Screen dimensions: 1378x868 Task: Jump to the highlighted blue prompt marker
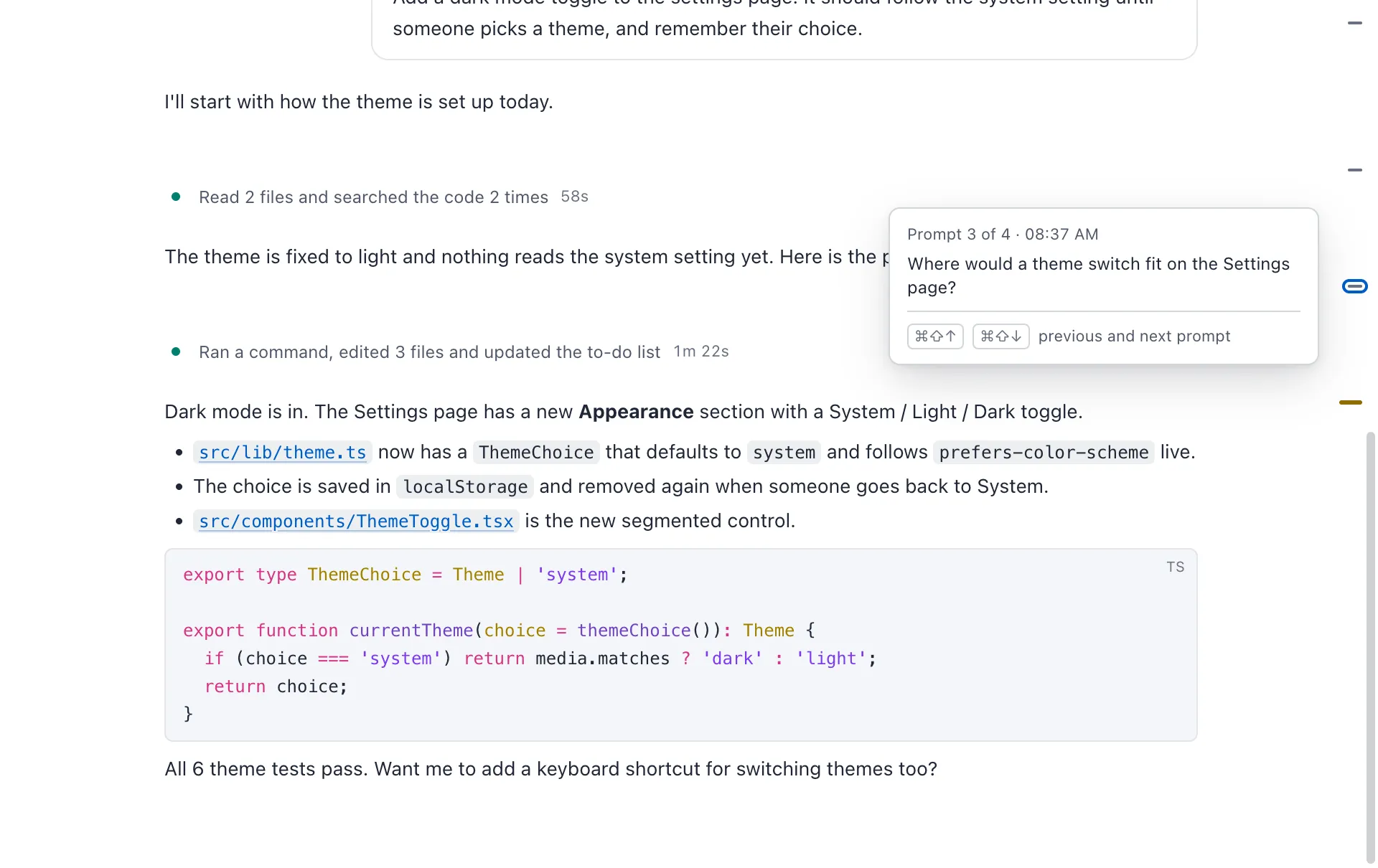point(1354,287)
